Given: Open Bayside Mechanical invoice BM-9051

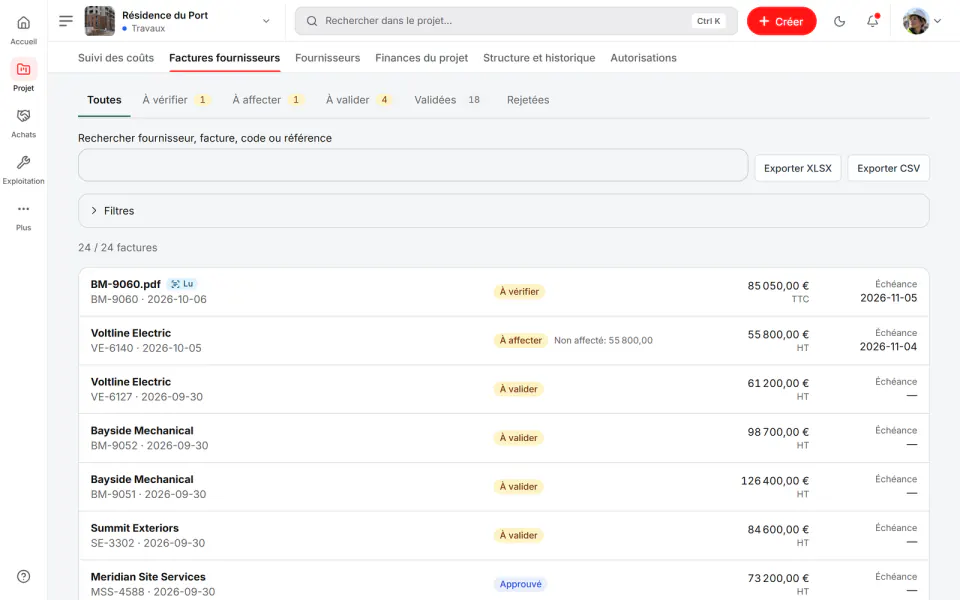Looking at the screenshot, I should [503, 487].
